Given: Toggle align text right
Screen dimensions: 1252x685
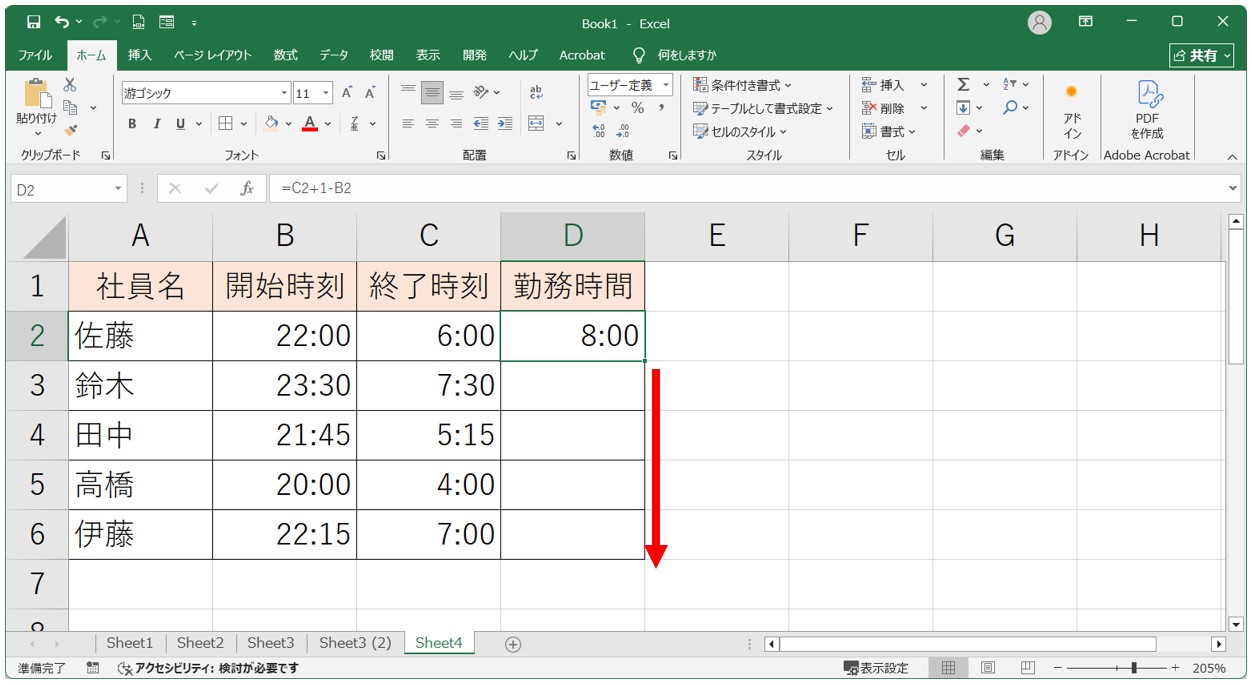Looking at the screenshot, I should click(456, 124).
